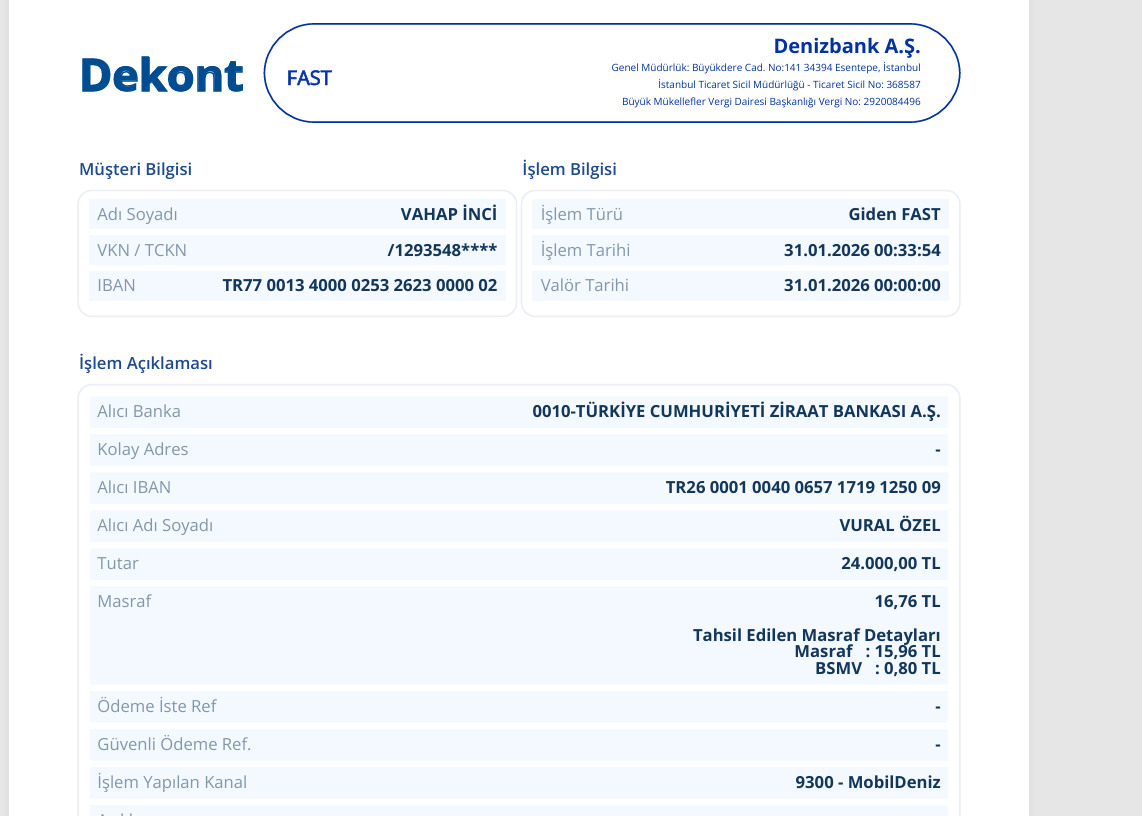Select the Giden FAST transaction type
This screenshot has height=816, width=1142.
tap(894, 214)
